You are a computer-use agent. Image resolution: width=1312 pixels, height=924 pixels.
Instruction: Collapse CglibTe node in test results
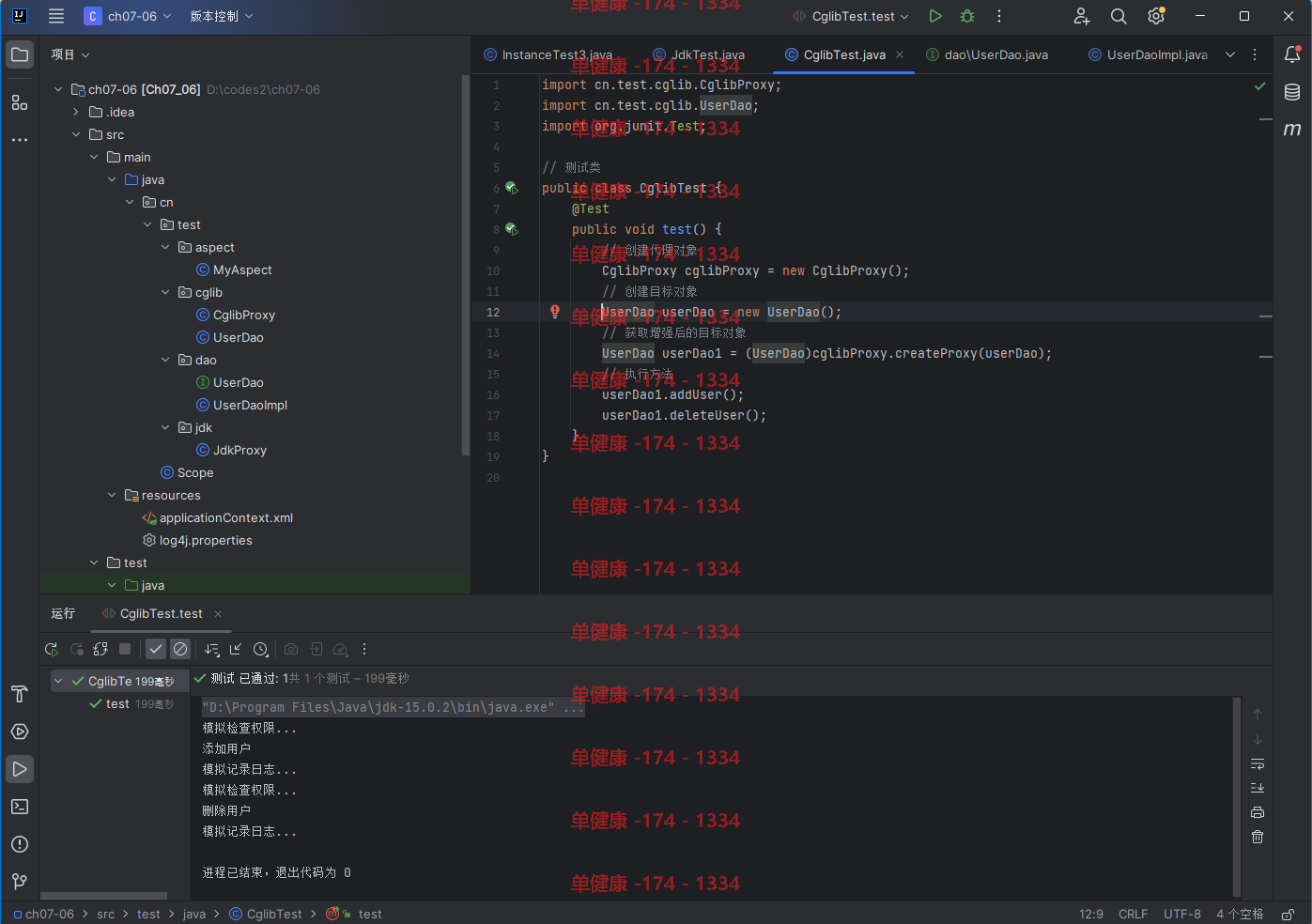pos(58,681)
